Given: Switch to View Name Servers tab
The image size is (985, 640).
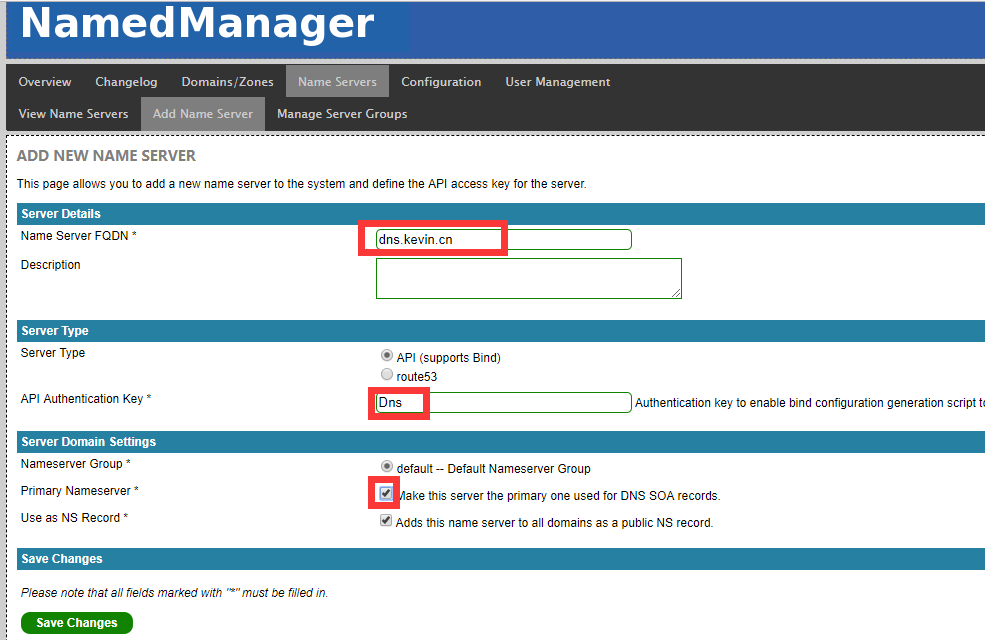Looking at the screenshot, I should pyautogui.click(x=73, y=114).
